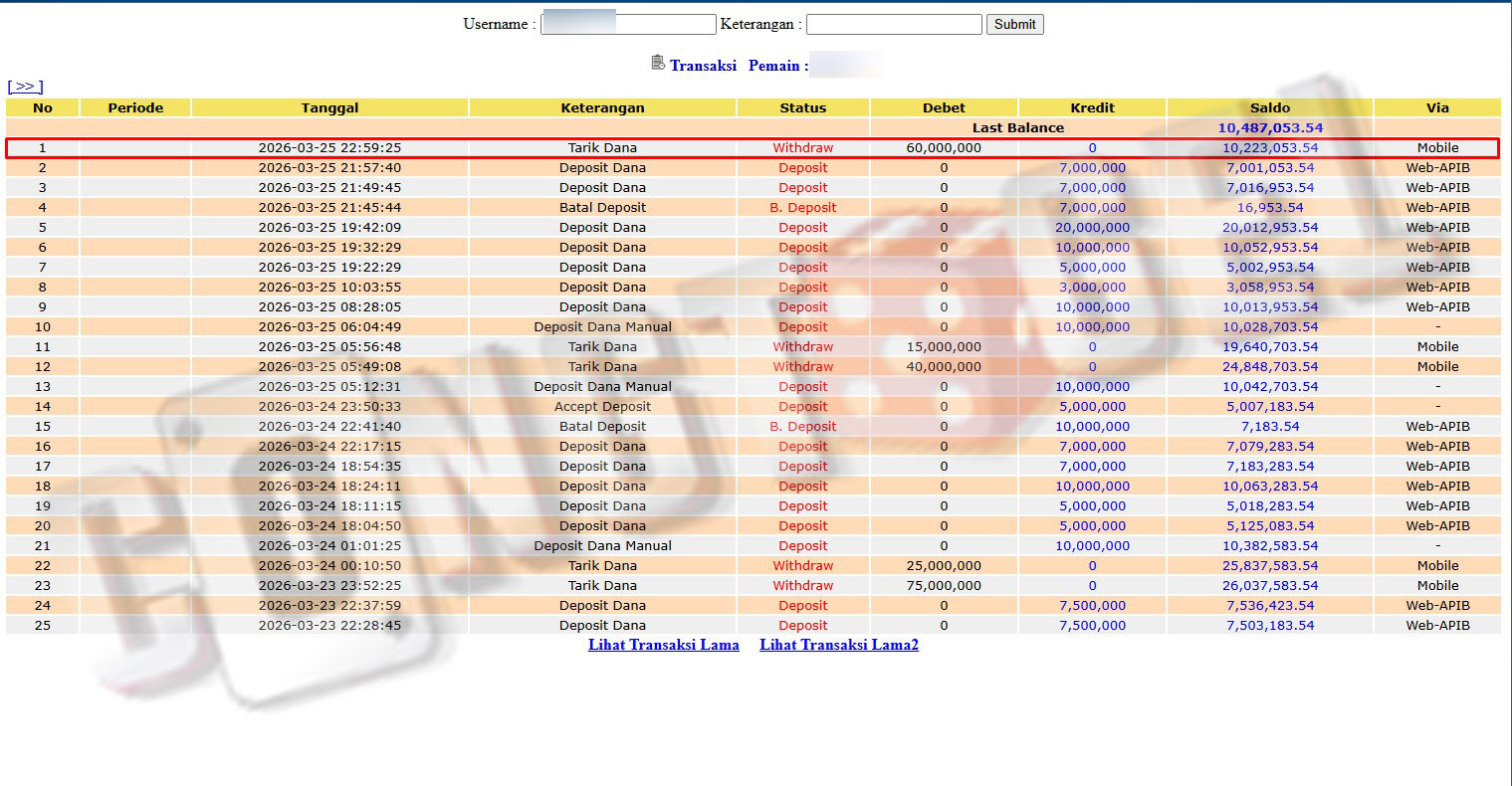Click the Transaksi clipboard icon
This screenshot has width=1512, height=786.
658,63
